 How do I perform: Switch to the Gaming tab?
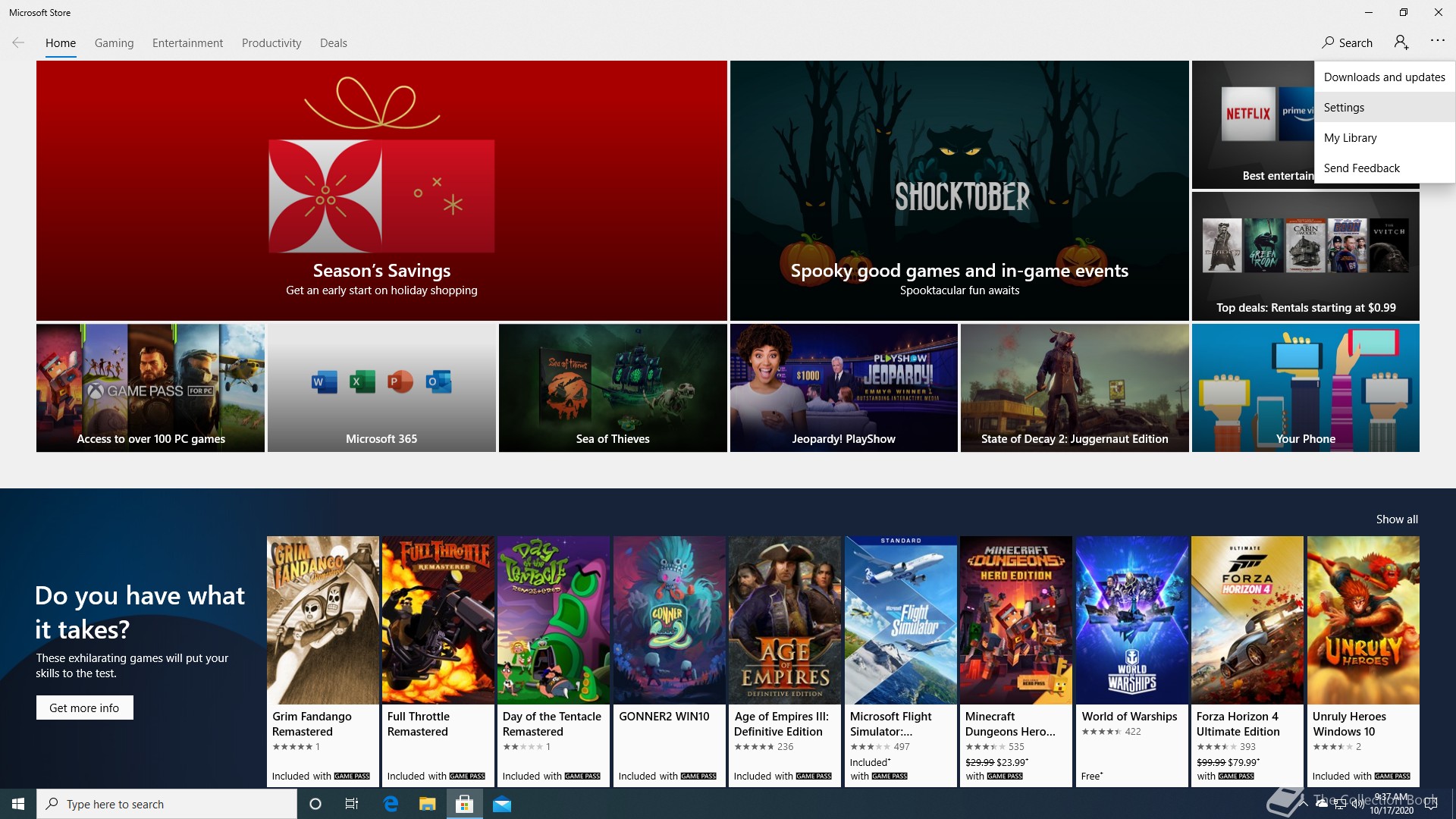pyautogui.click(x=114, y=43)
